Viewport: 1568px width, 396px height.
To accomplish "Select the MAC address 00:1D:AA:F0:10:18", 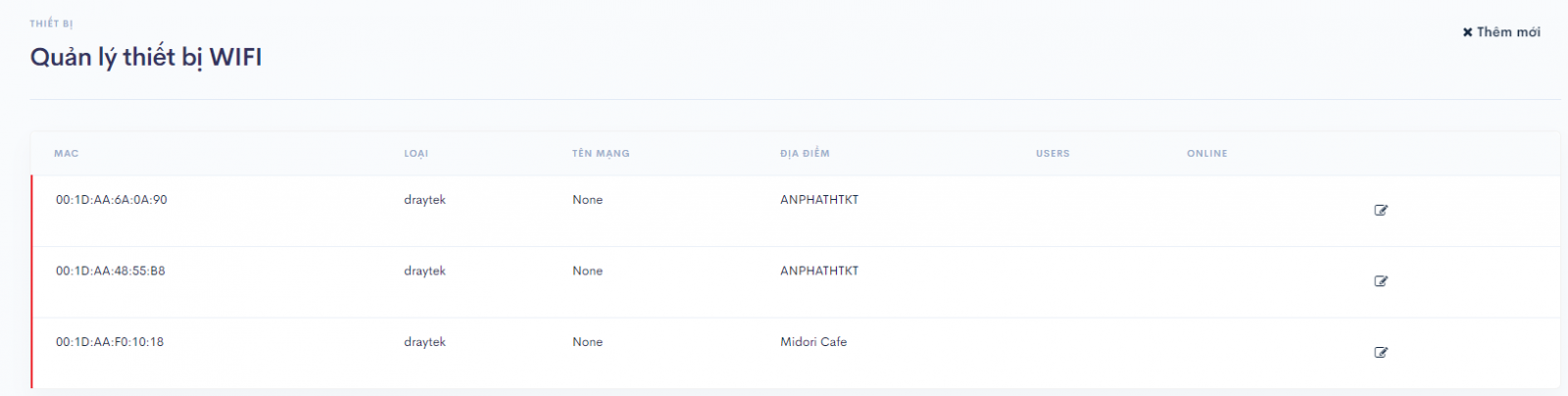I will 110,342.
